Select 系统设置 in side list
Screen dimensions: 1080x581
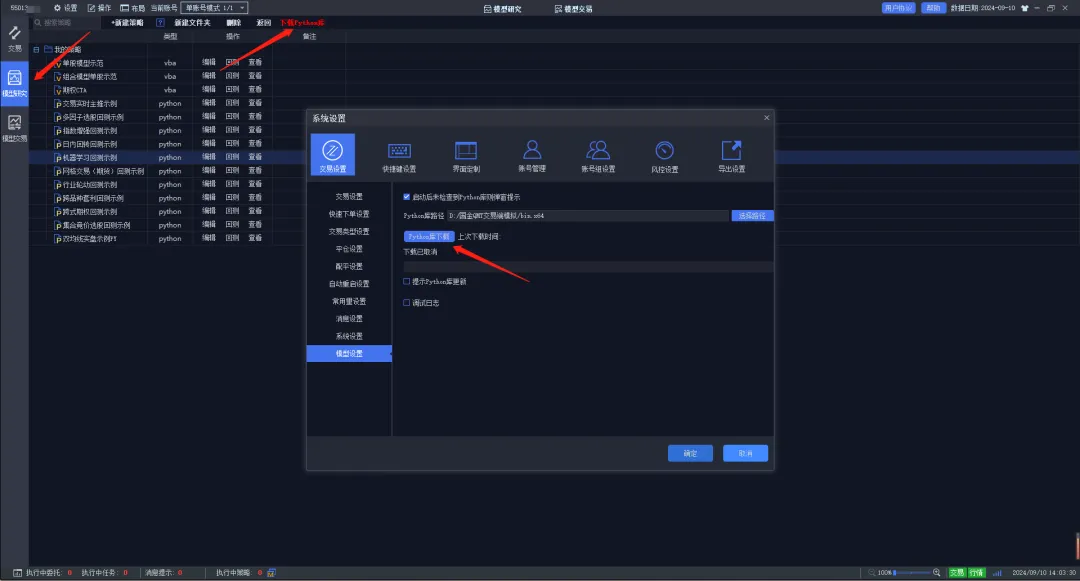[x=349, y=336]
